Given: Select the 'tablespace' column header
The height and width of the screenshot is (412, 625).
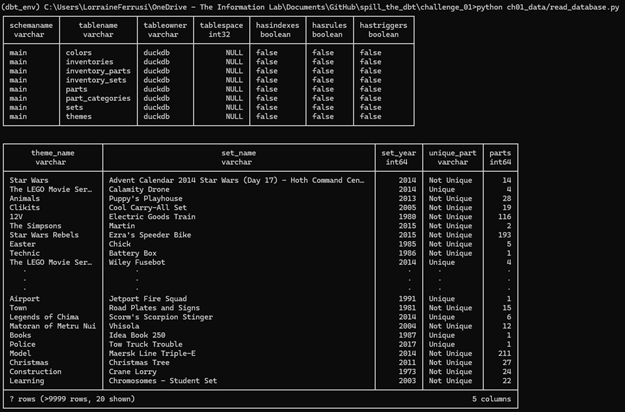Looking at the screenshot, I should 221,26.
